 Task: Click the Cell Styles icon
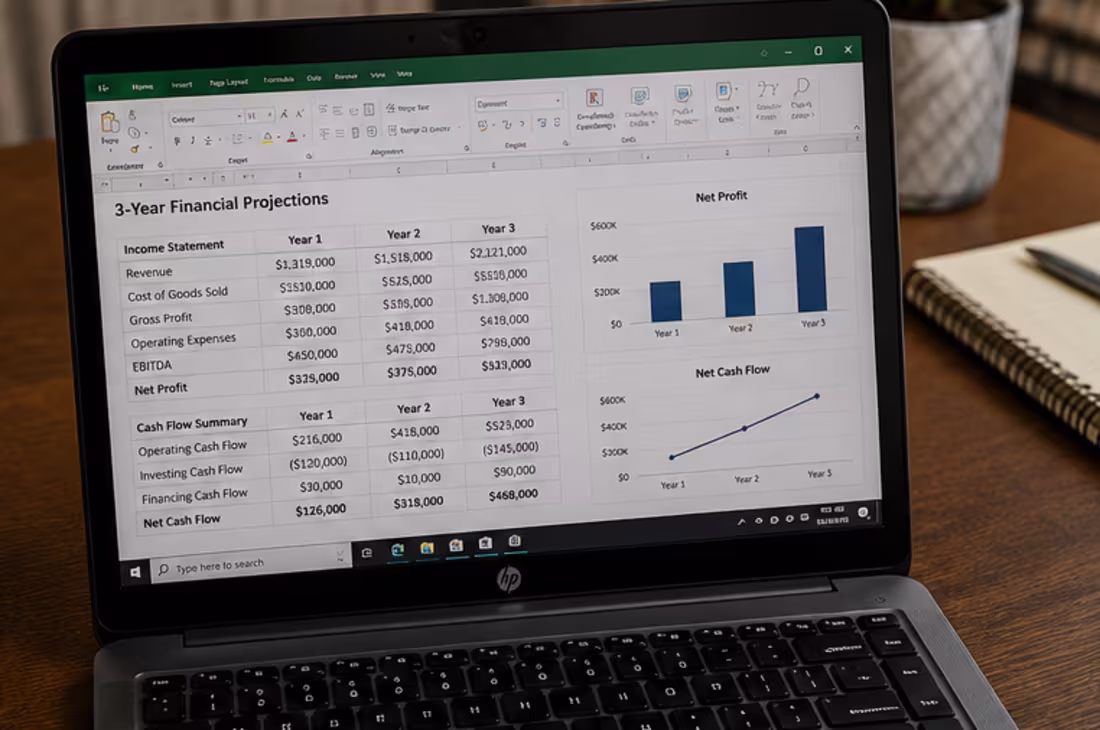(x=683, y=95)
